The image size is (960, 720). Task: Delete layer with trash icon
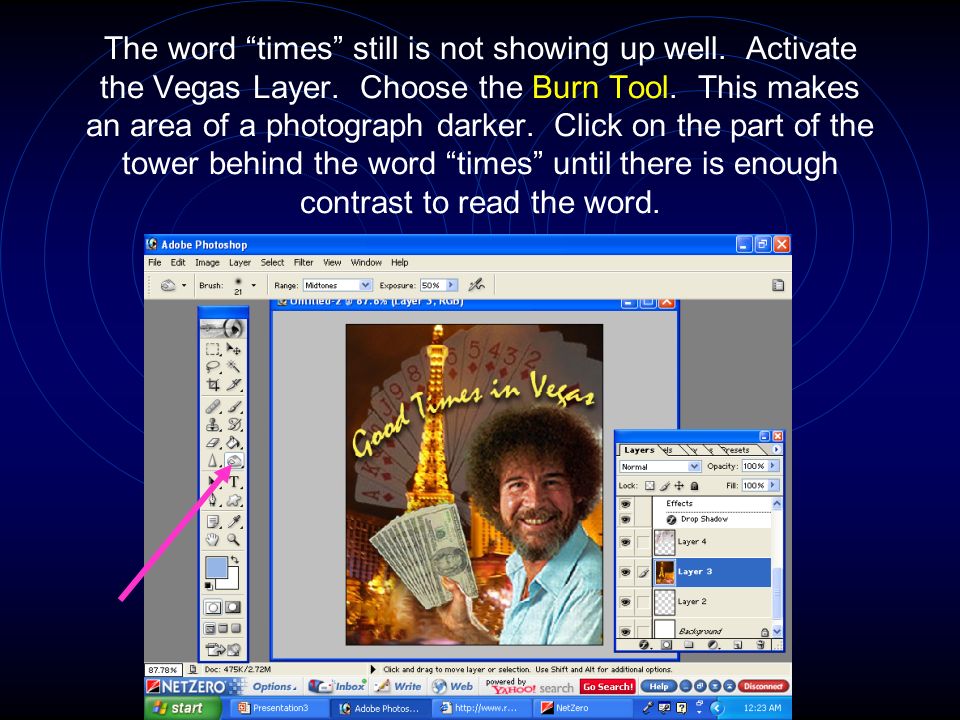pyautogui.click(x=760, y=644)
